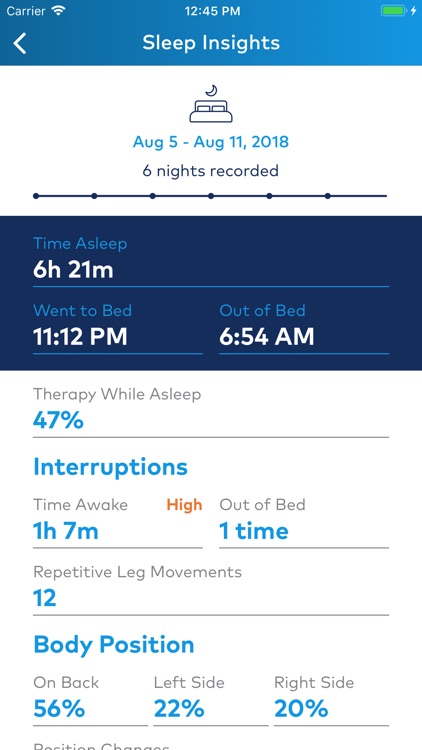Tap the back arrow icon

pos(20,43)
